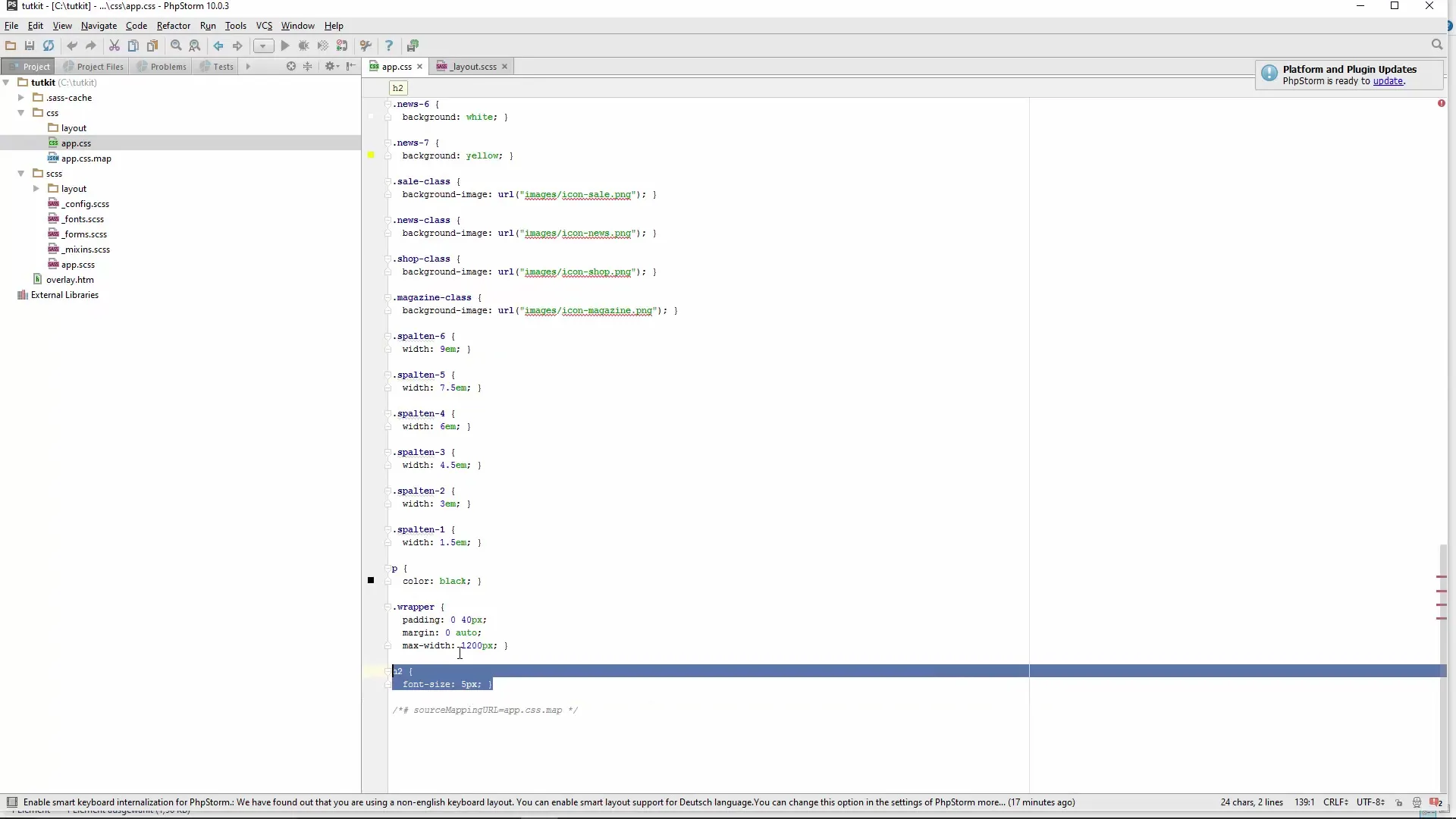
Task: Click the red error indicator above the editor scrollbar
Action: click(1442, 103)
